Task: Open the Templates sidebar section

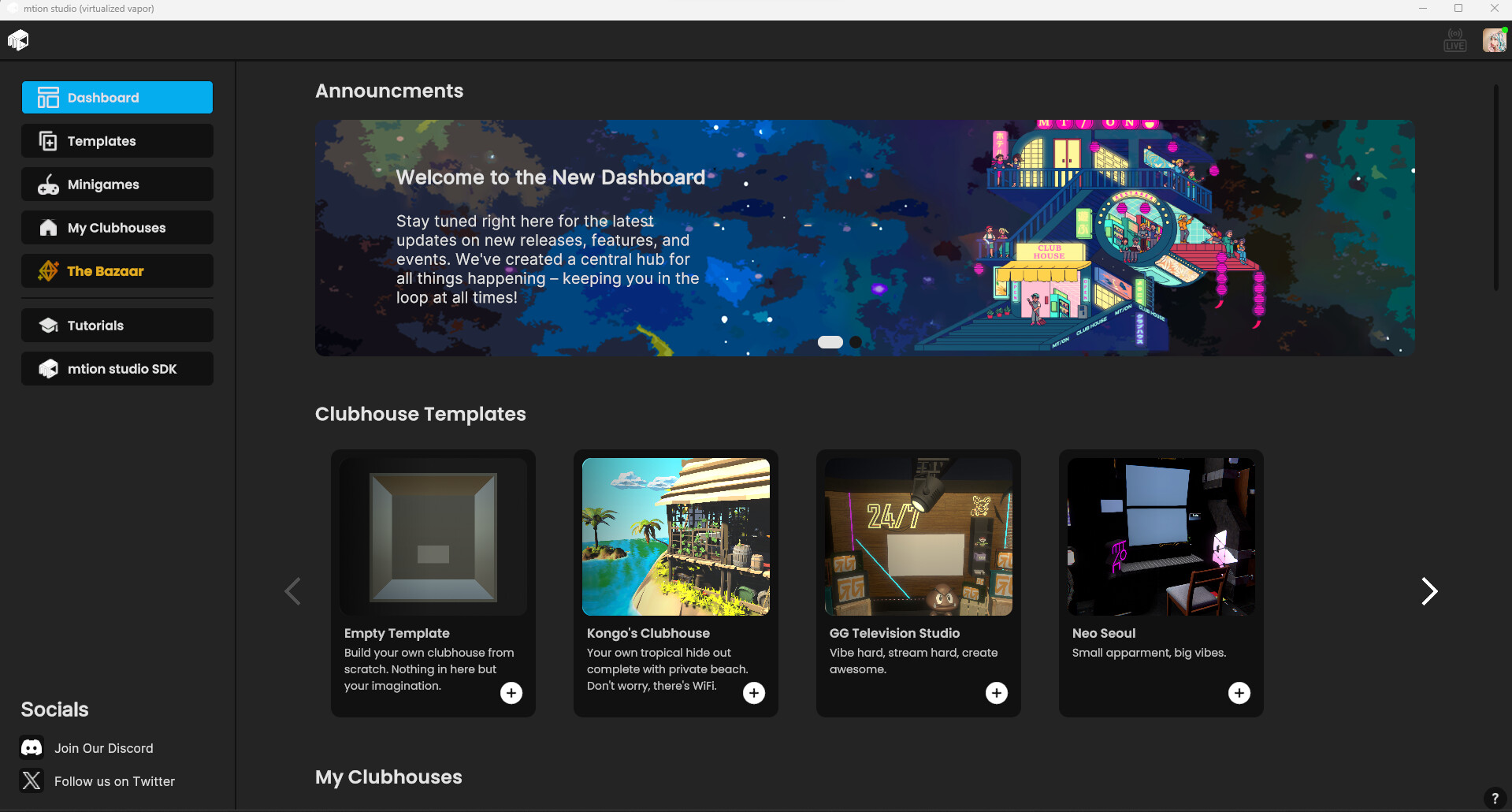Action: click(x=117, y=141)
